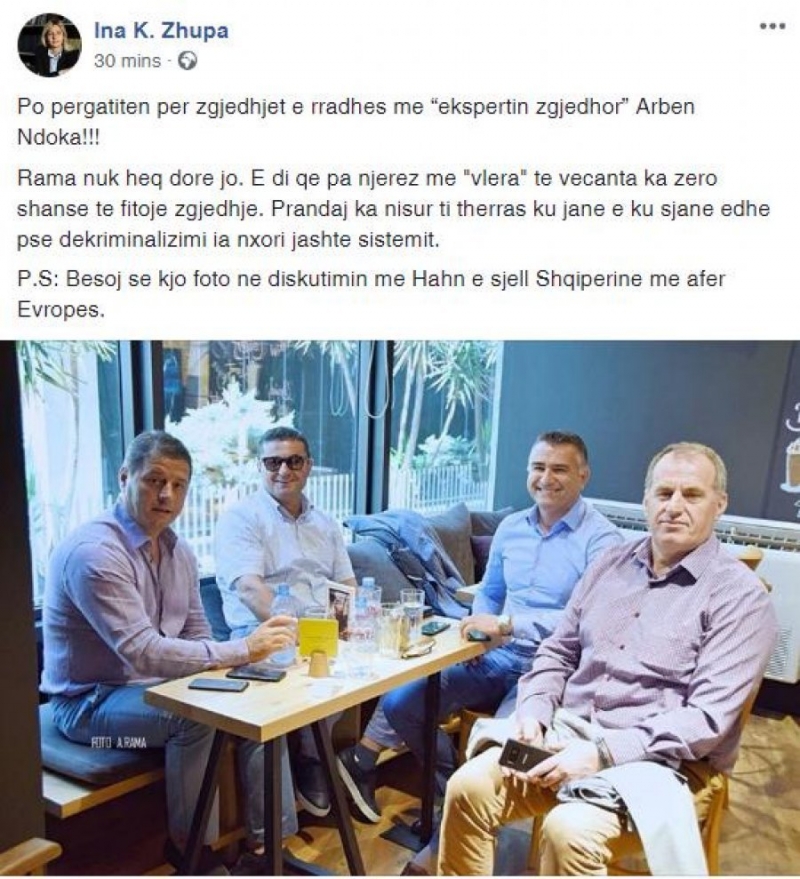
Task: Click the black phone lying on table corner
Action: (x=218, y=684)
